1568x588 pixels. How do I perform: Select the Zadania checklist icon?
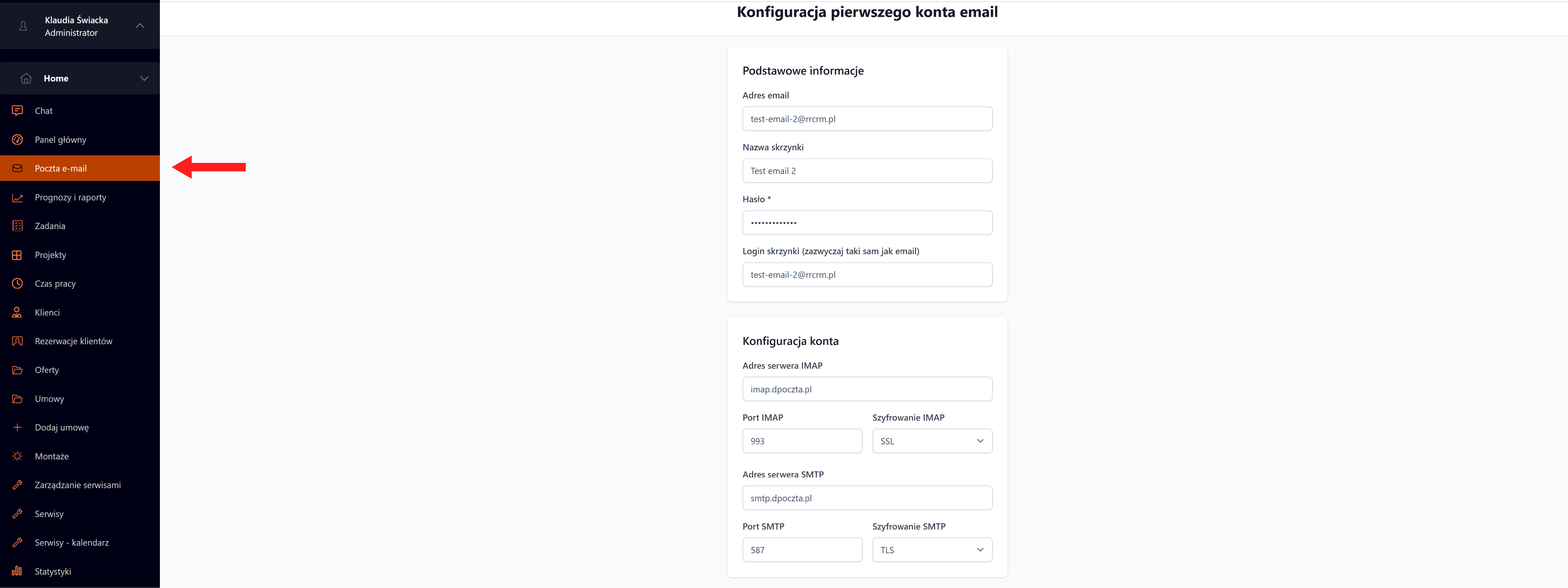17,226
